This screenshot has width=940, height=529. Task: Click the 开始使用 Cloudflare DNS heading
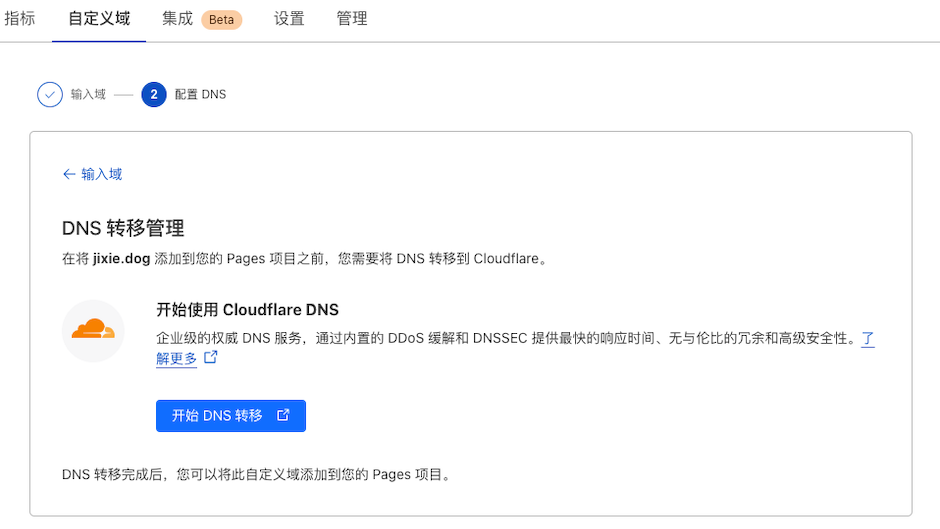coord(248,309)
